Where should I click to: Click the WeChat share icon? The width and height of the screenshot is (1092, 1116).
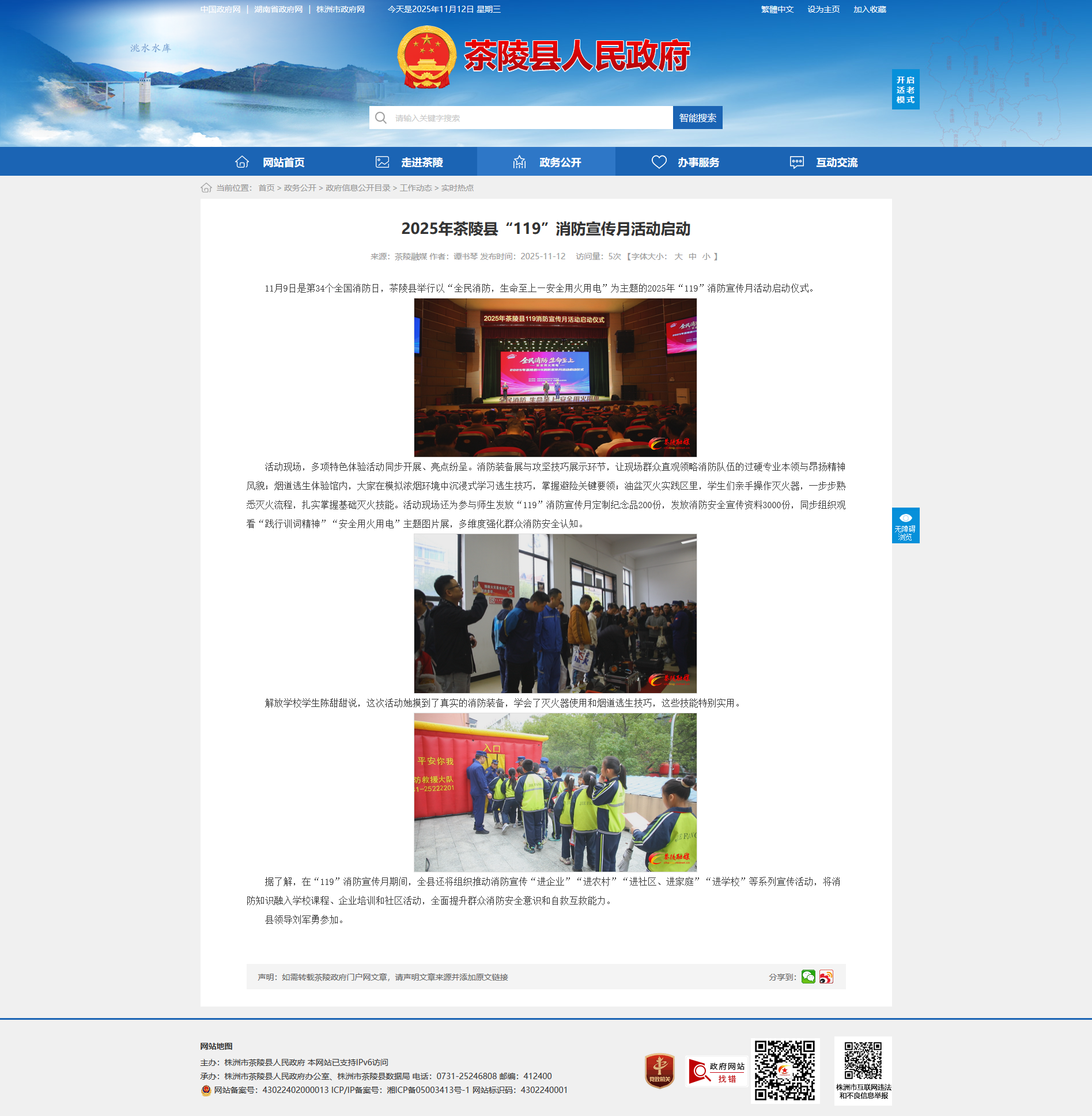point(808,977)
